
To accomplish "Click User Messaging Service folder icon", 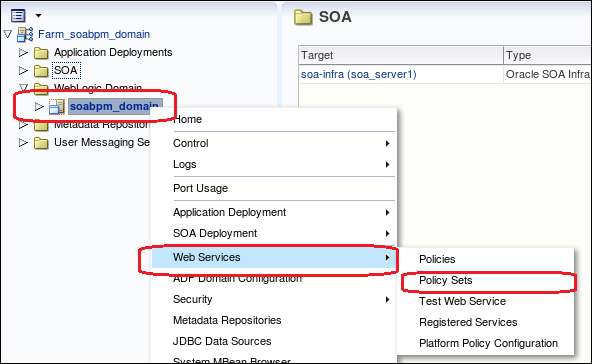I will [41, 143].
